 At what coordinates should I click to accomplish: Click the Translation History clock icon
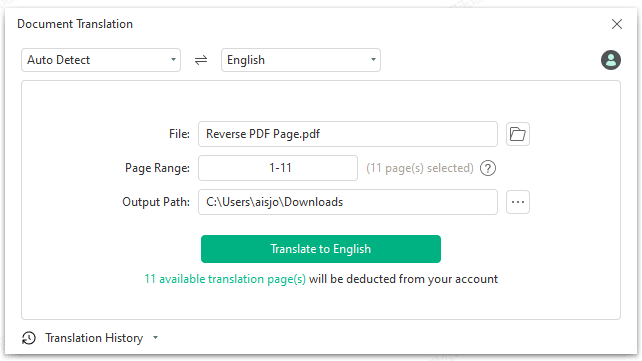(x=29, y=338)
